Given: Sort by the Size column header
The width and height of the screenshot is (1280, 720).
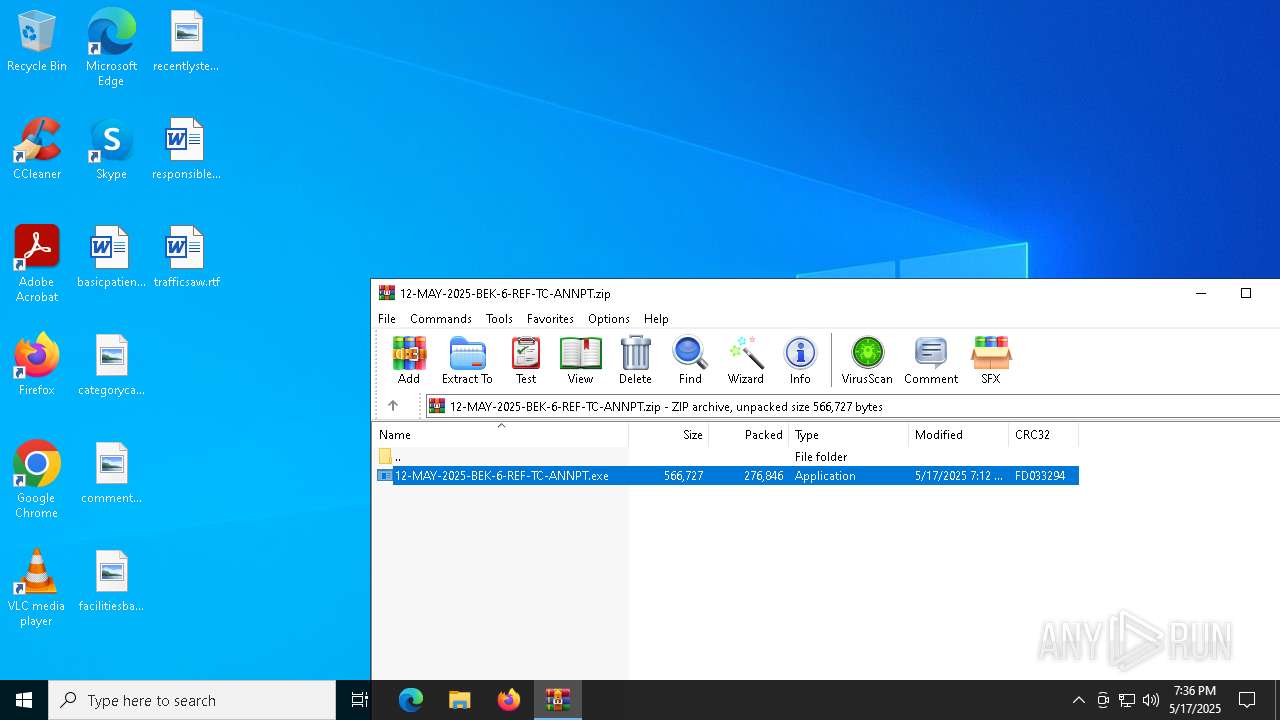Looking at the screenshot, I should coord(669,434).
